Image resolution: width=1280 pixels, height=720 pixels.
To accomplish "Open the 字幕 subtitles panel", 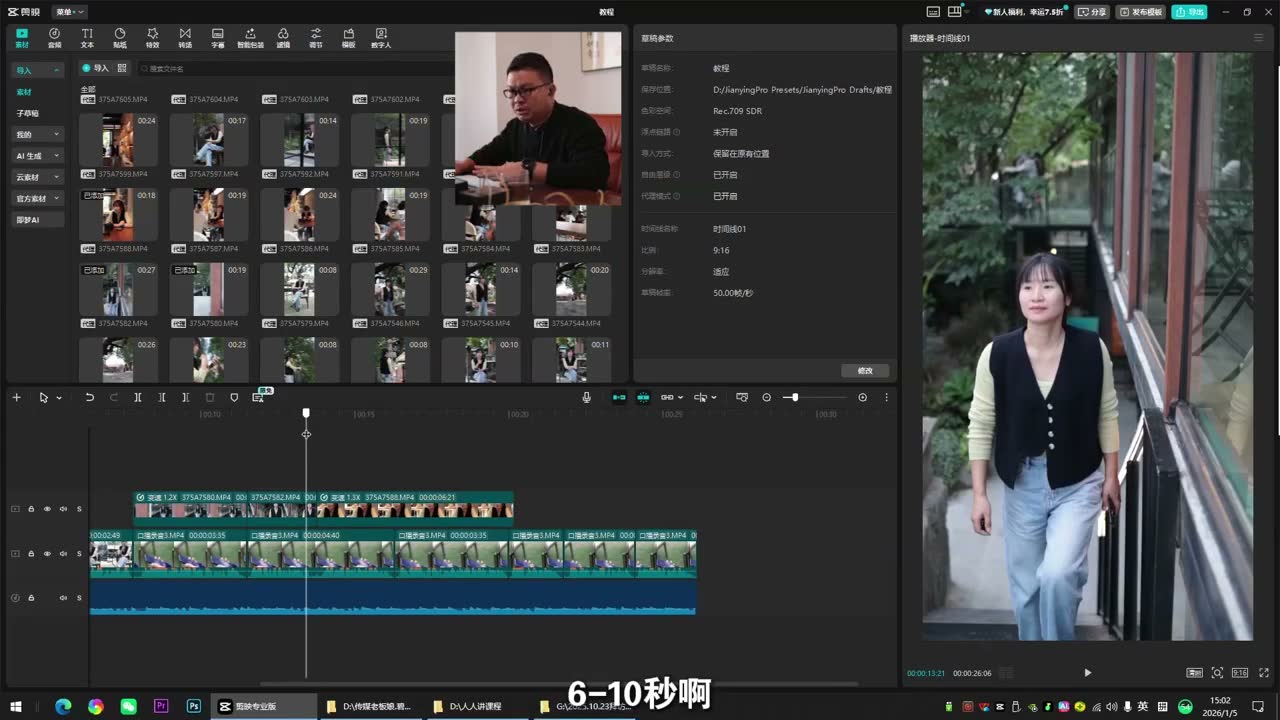I will (217, 38).
